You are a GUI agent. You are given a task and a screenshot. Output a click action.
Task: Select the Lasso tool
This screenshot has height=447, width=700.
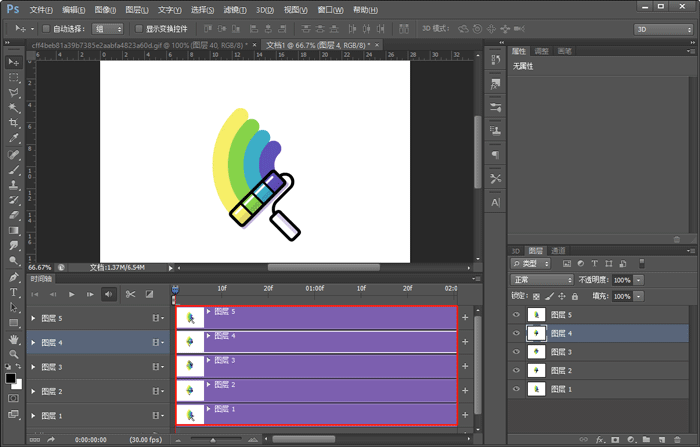tap(13, 92)
